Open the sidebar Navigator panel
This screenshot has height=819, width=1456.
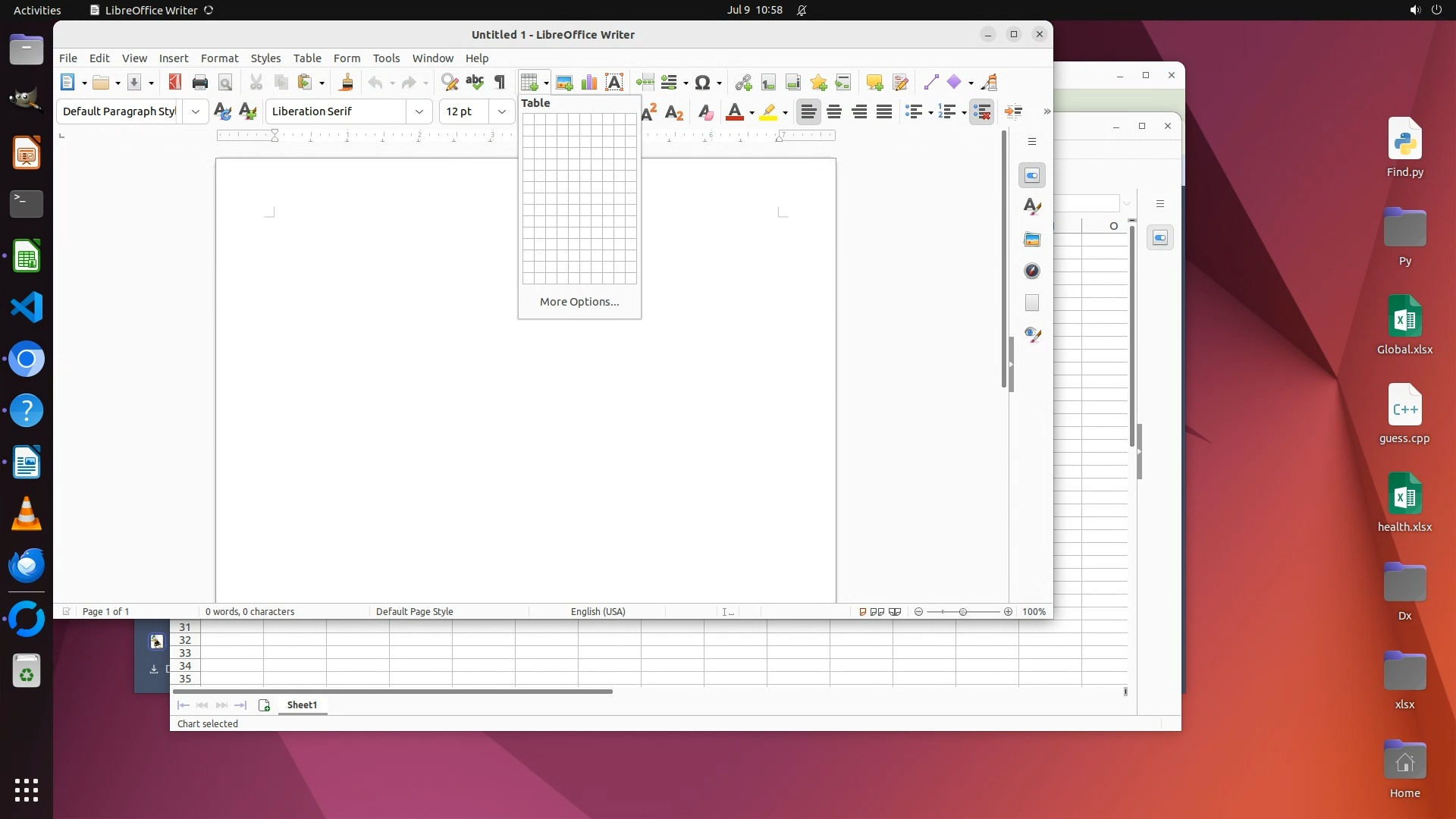point(1032,271)
